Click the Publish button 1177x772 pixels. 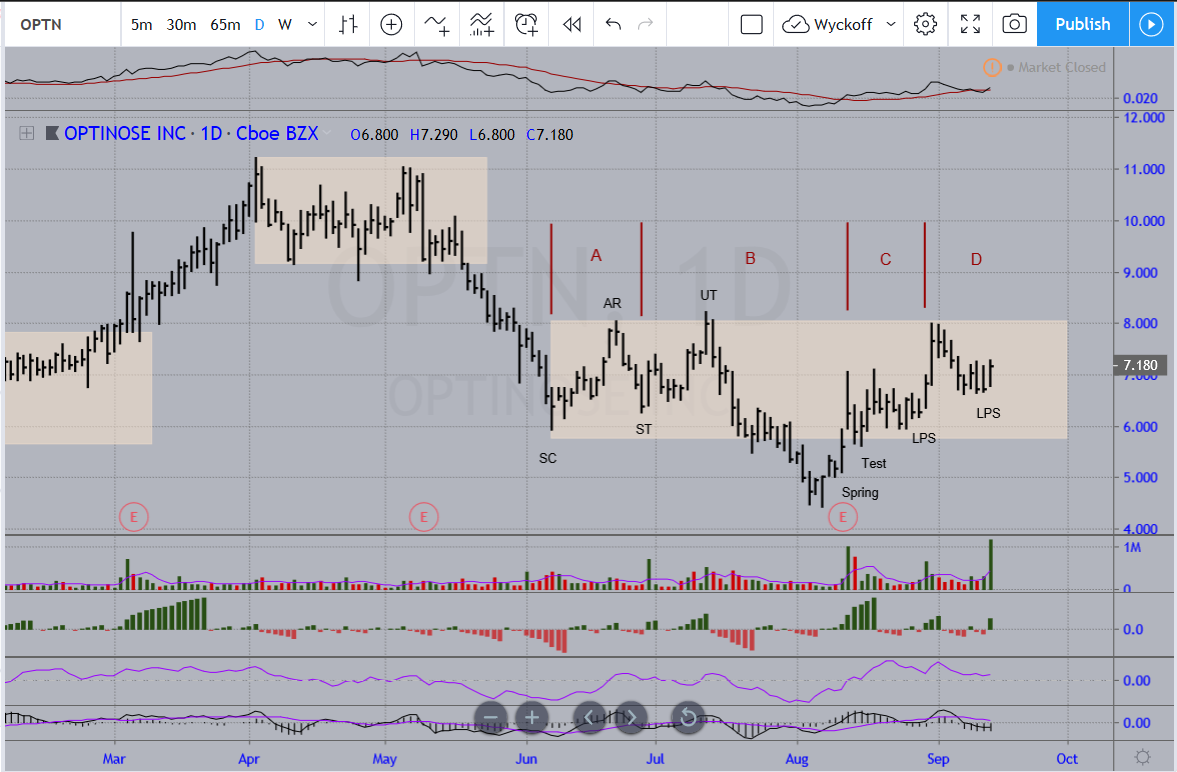pyautogui.click(x=1082, y=24)
